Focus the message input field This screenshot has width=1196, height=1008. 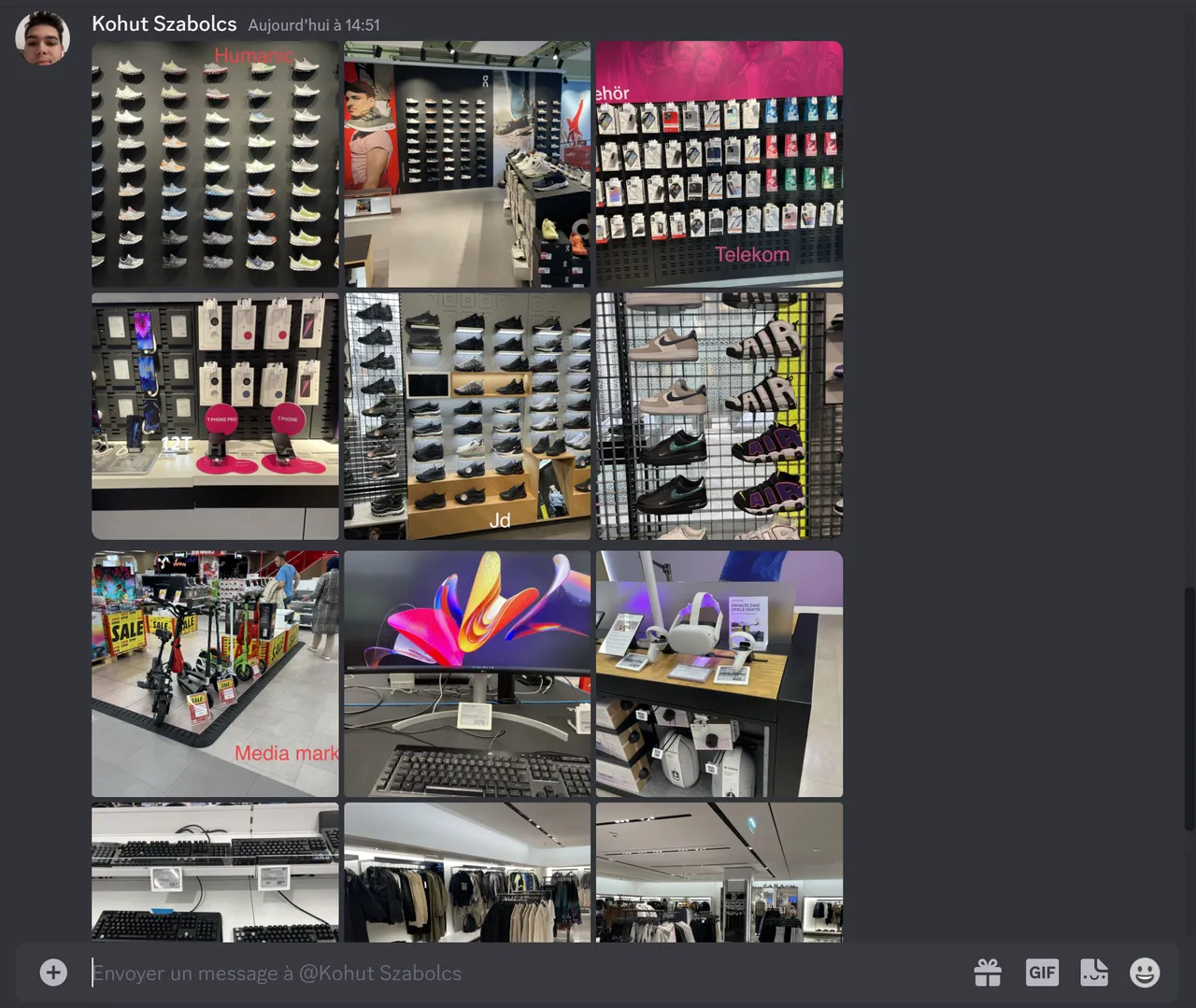click(x=523, y=973)
